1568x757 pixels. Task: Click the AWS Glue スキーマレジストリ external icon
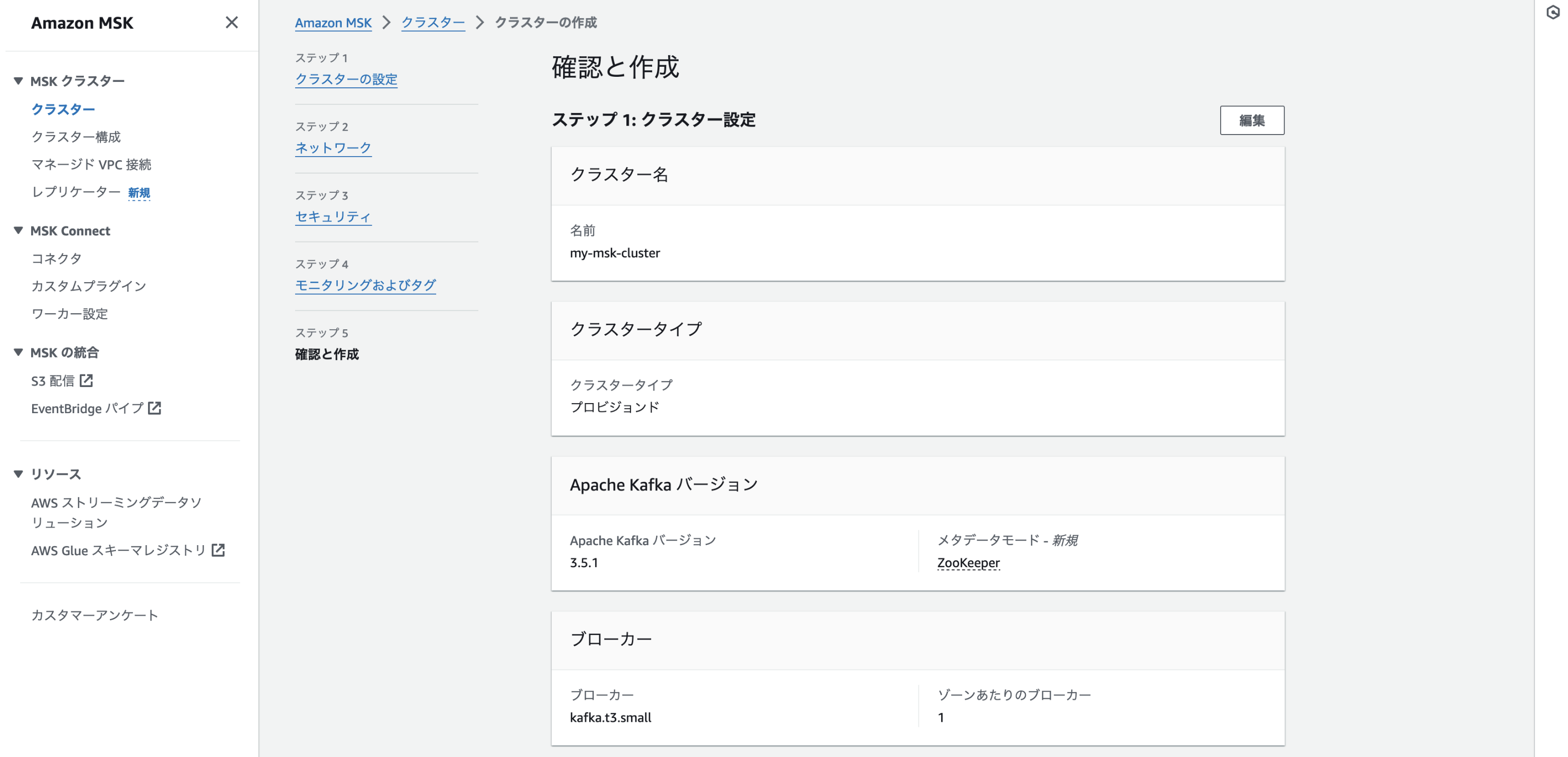pos(218,550)
